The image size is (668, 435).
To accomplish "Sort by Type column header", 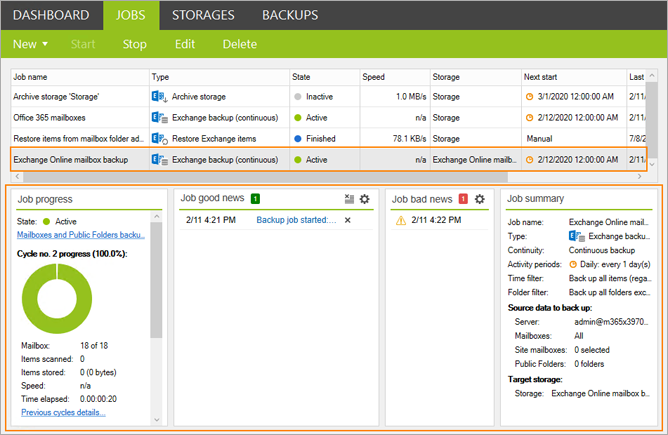I will tap(219, 77).
